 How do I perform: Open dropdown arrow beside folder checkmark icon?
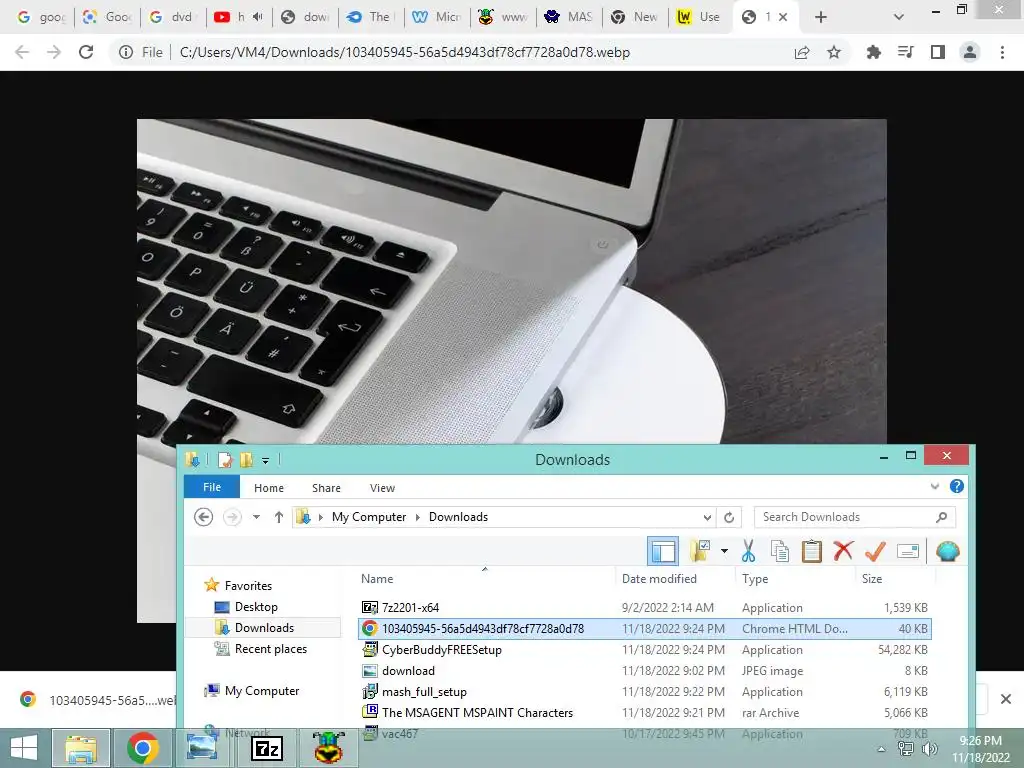[x=724, y=551]
